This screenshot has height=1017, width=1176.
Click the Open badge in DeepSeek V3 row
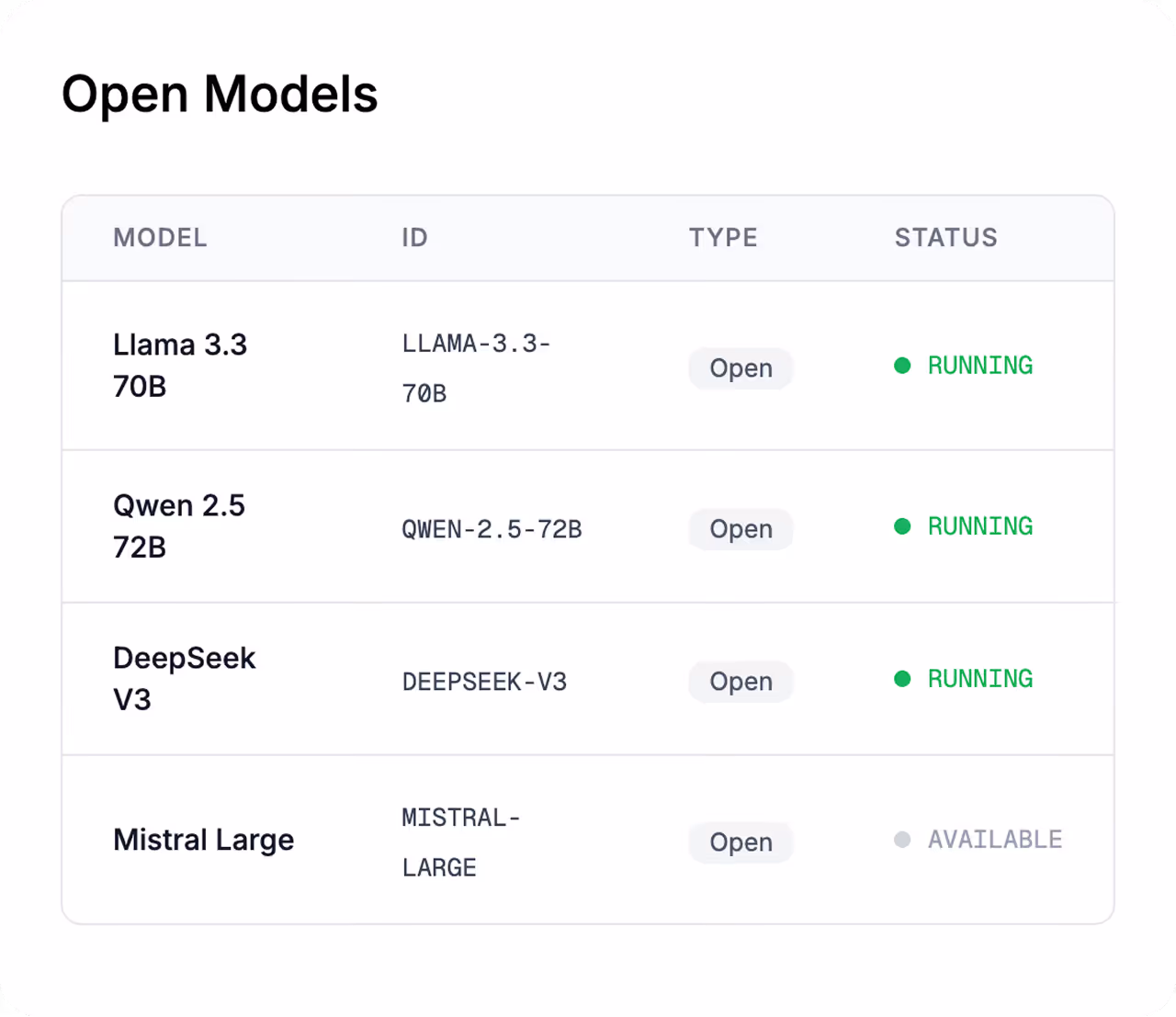click(741, 682)
